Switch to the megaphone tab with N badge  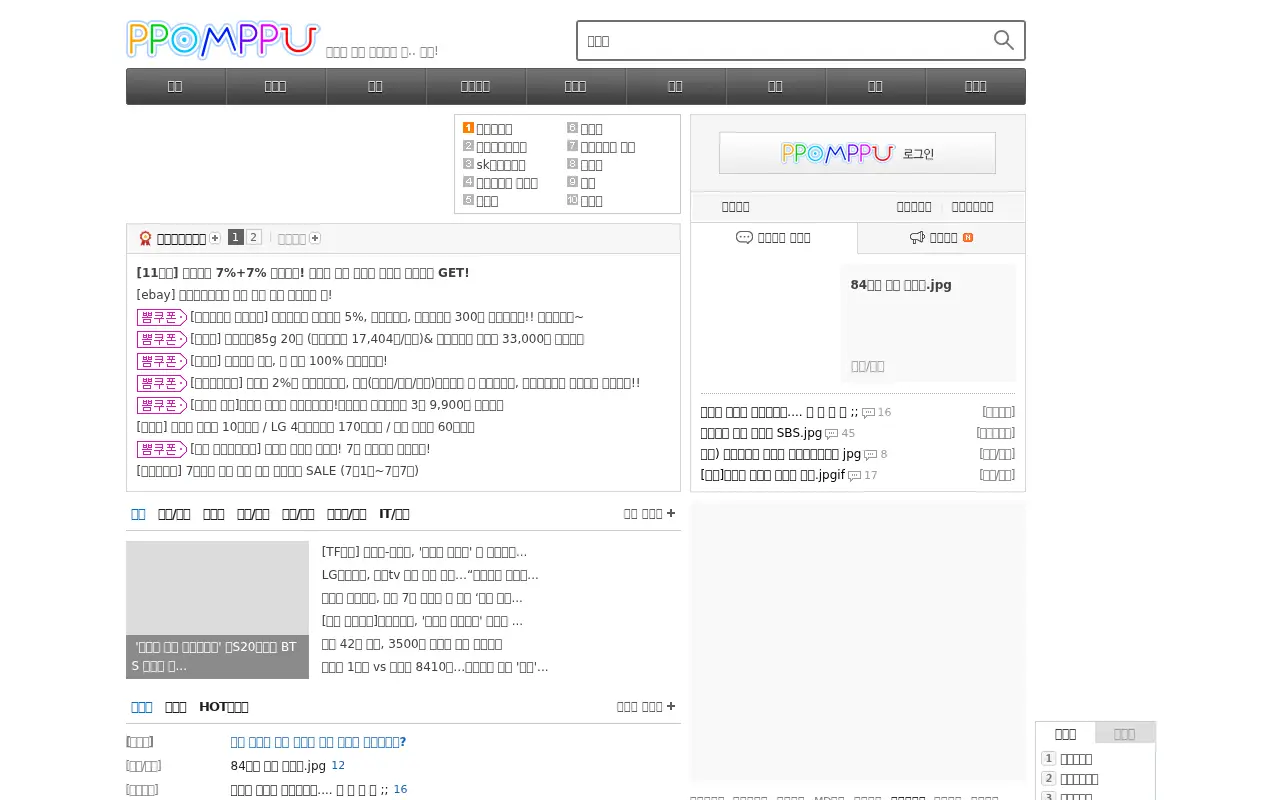[x=941, y=238]
